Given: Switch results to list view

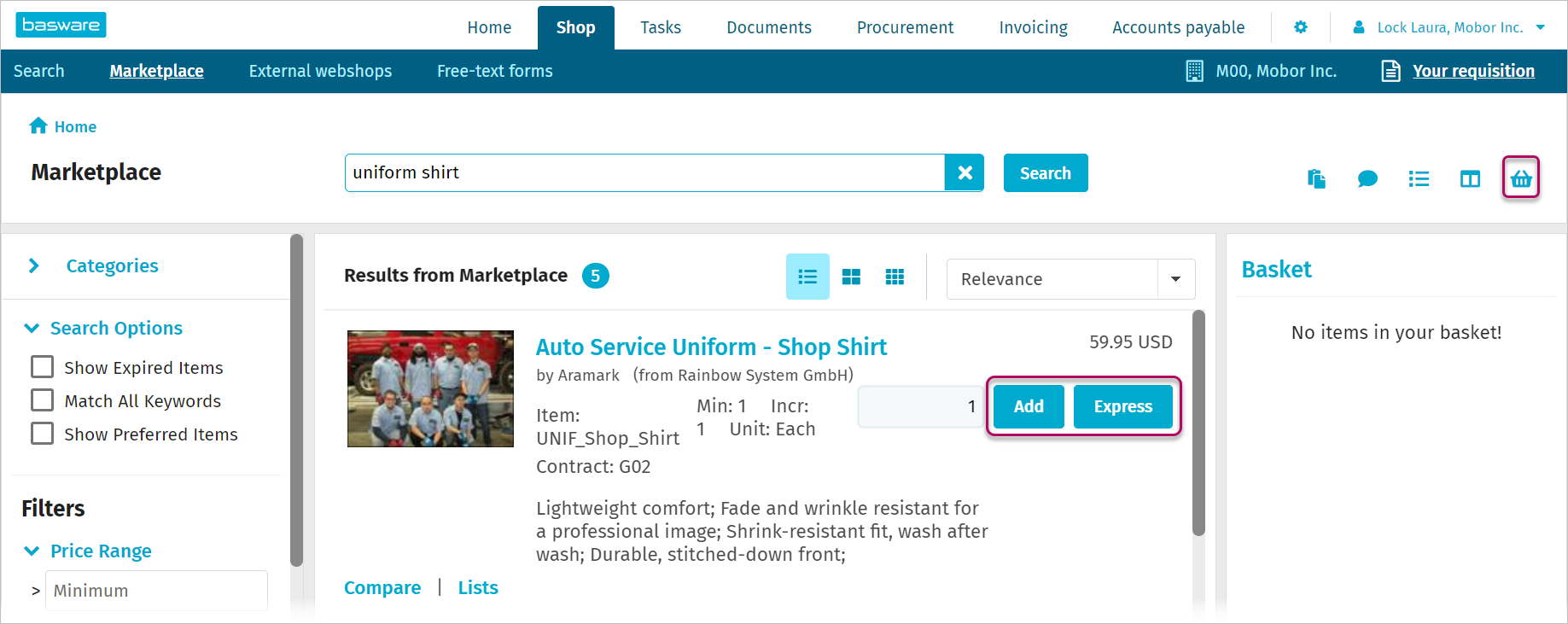Looking at the screenshot, I should click(x=807, y=277).
